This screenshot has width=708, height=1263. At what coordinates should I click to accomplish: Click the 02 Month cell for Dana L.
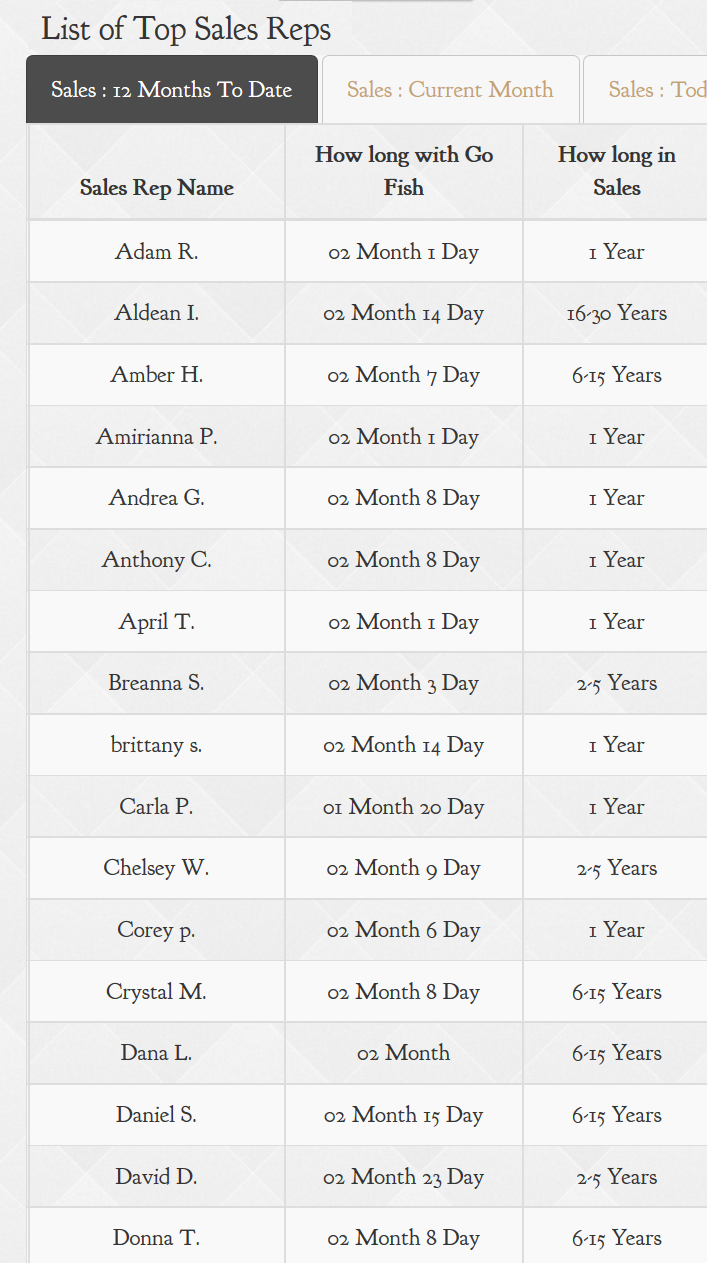coord(404,1053)
